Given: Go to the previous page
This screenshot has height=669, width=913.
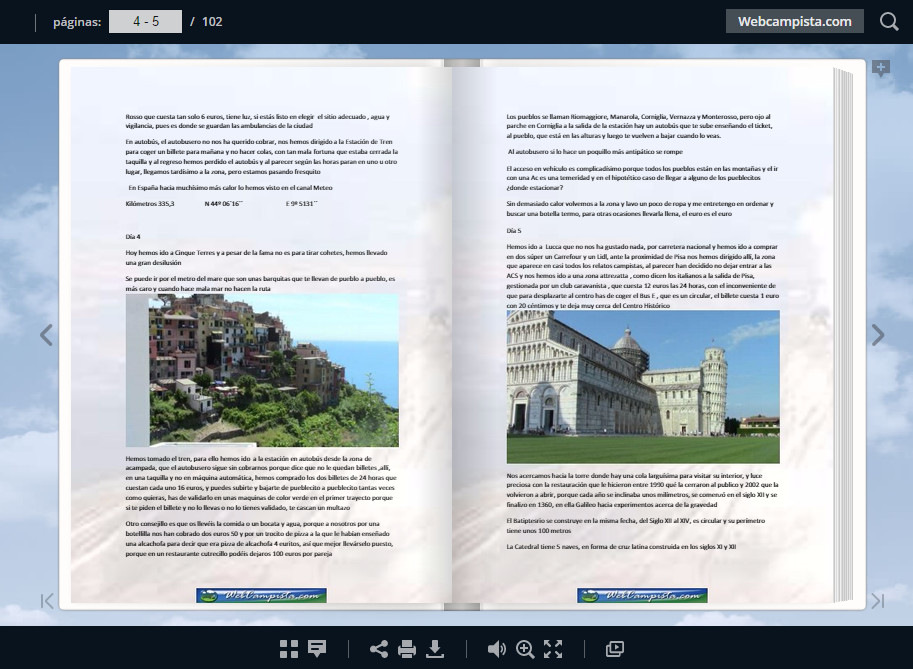Looking at the screenshot, I should 47,335.
